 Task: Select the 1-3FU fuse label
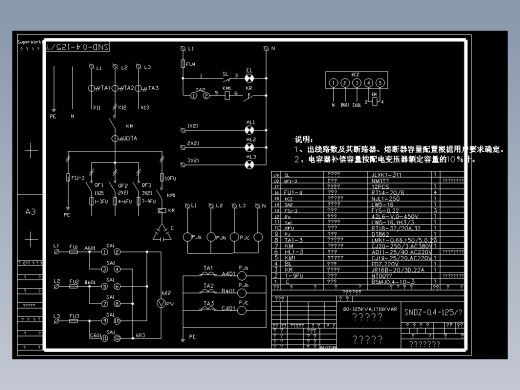click(101, 201)
